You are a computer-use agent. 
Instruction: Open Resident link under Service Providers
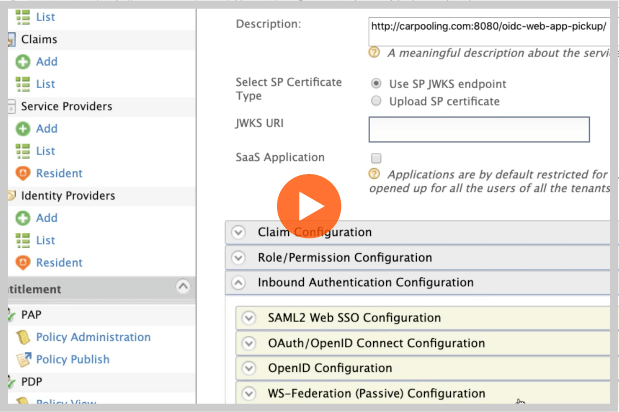point(59,173)
